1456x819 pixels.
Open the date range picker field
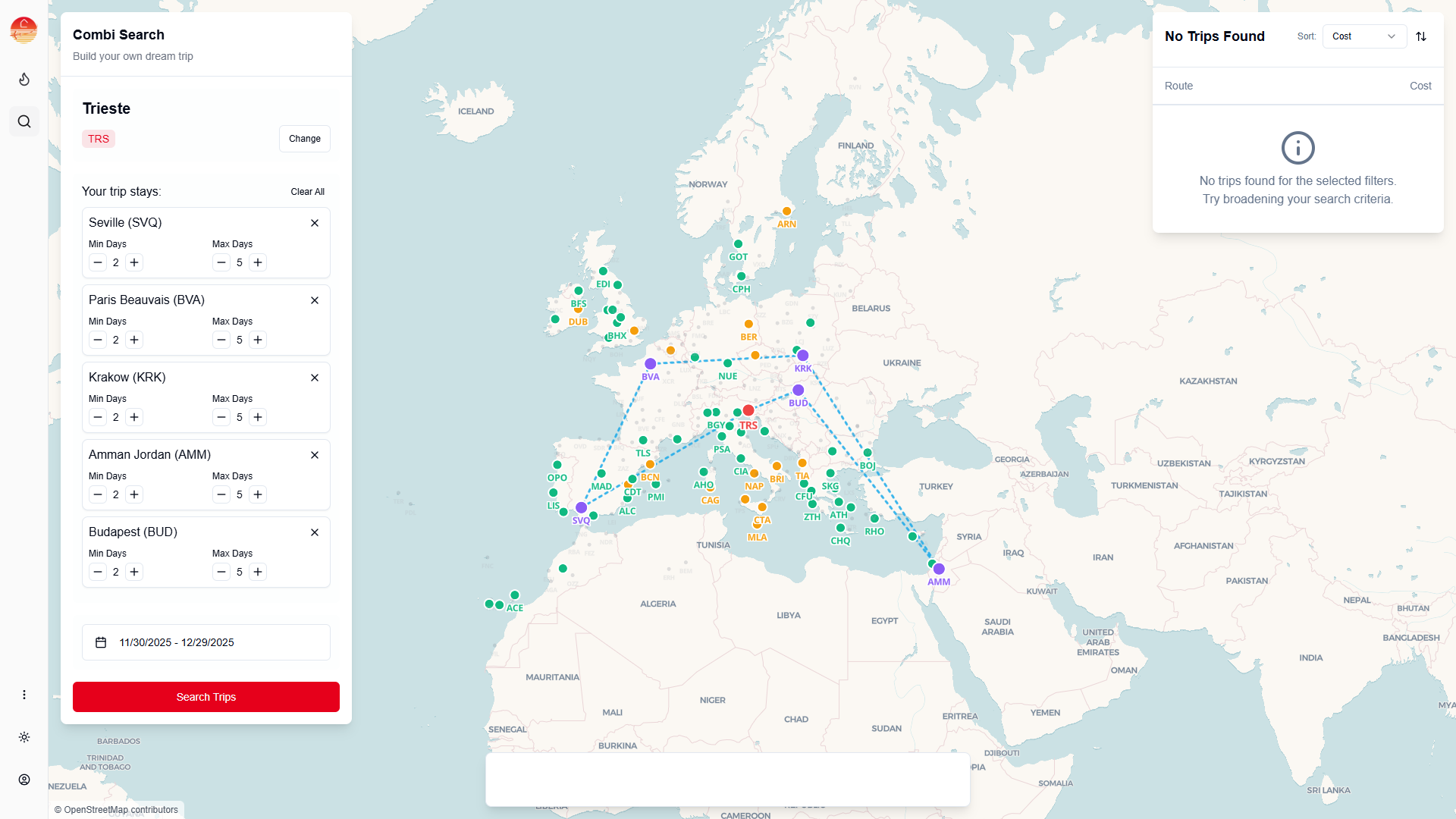tap(206, 642)
